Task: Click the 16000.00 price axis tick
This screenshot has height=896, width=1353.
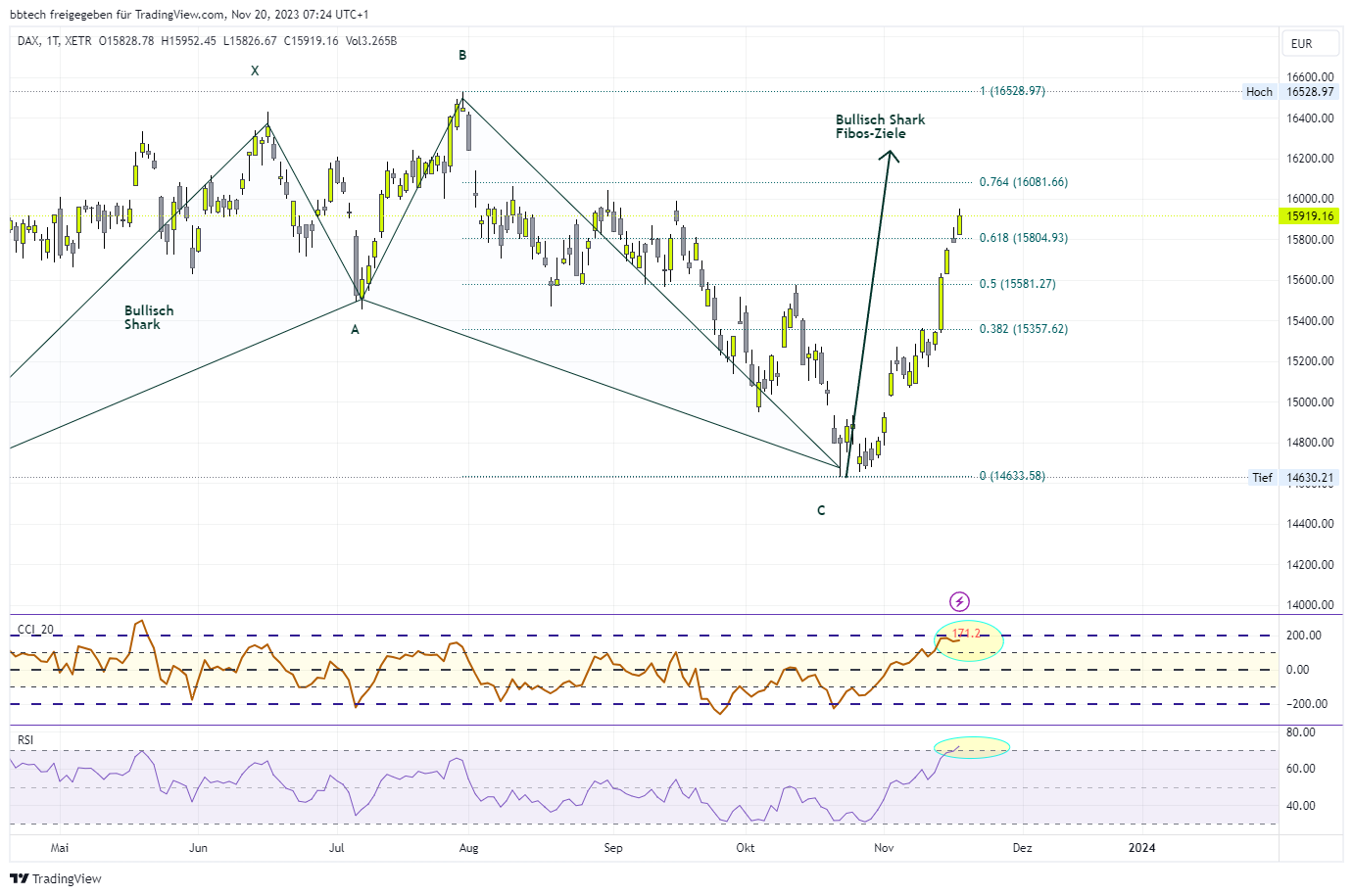Action: click(1310, 199)
